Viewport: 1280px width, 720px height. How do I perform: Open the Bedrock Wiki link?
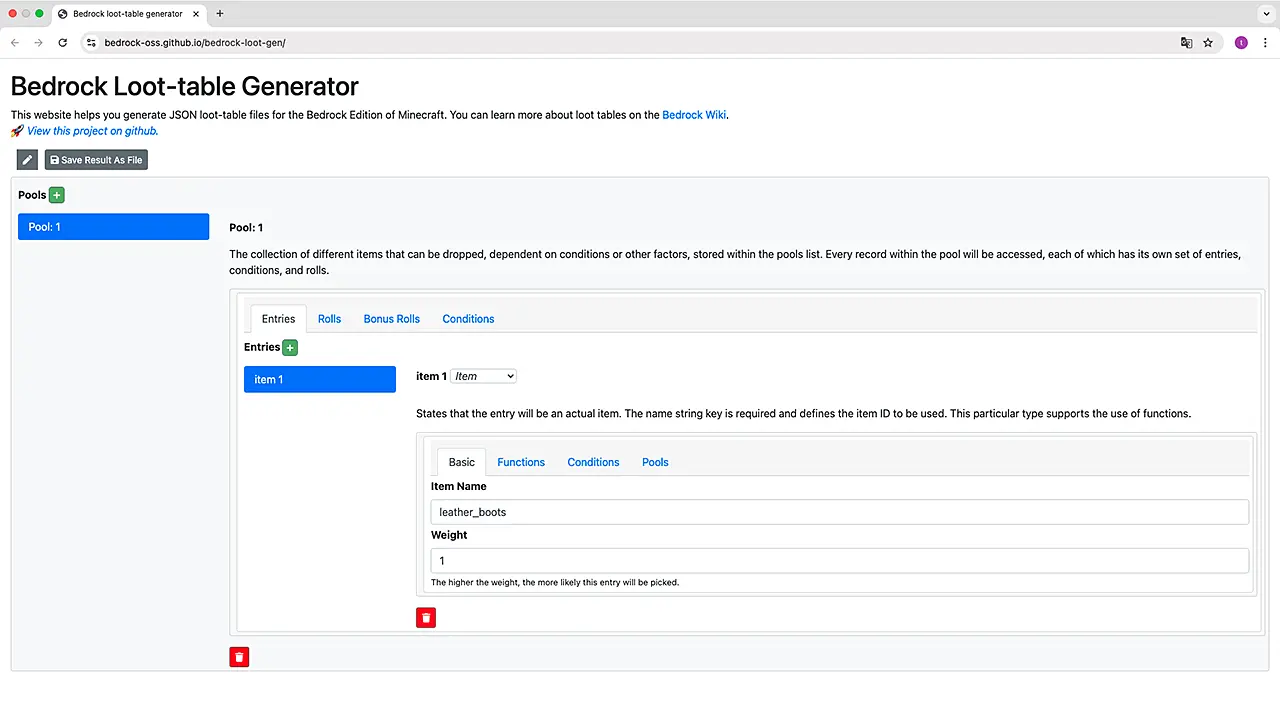click(694, 115)
